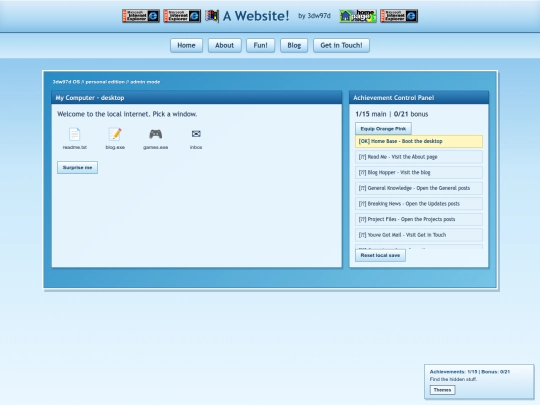This screenshot has height=405, width=540.
Task: Click 'Welcome to the local internet' text
Action: click(127, 114)
